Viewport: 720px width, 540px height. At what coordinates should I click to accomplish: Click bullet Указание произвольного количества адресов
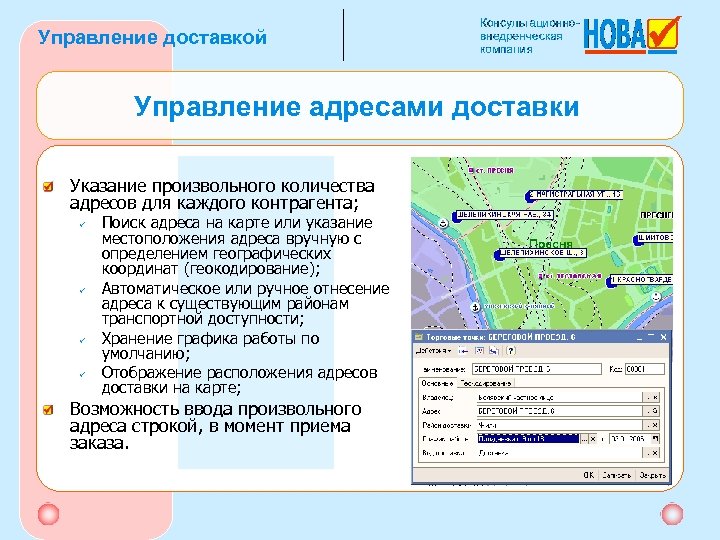(x=222, y=194)
